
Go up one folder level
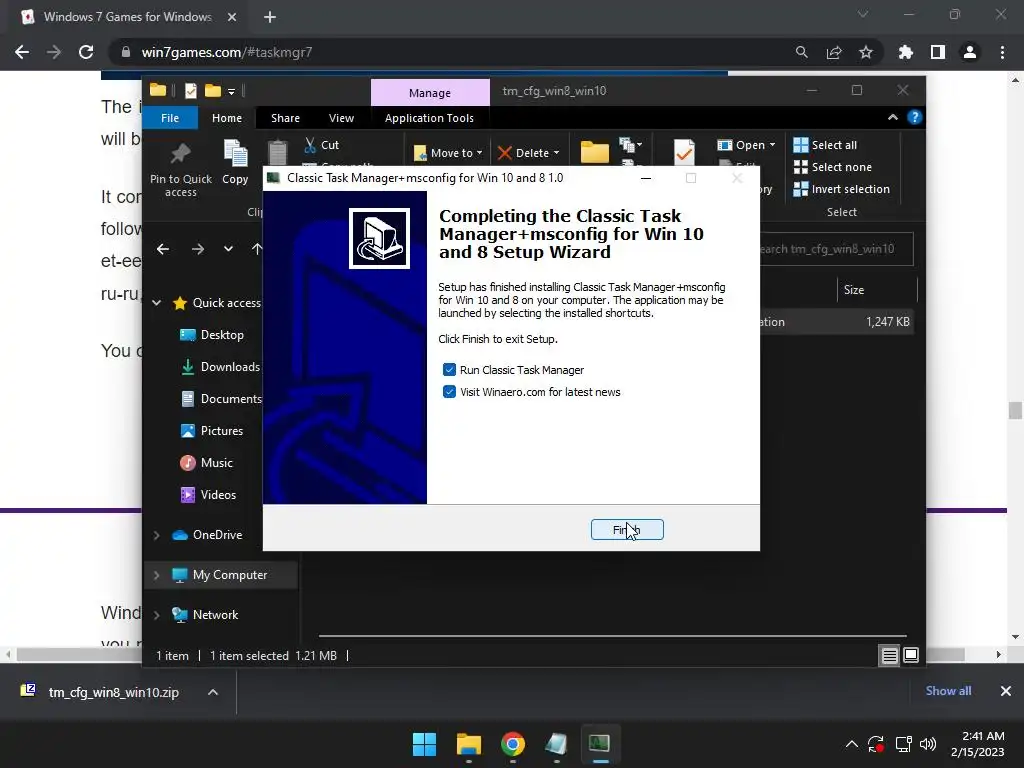(x=257, y=249)
